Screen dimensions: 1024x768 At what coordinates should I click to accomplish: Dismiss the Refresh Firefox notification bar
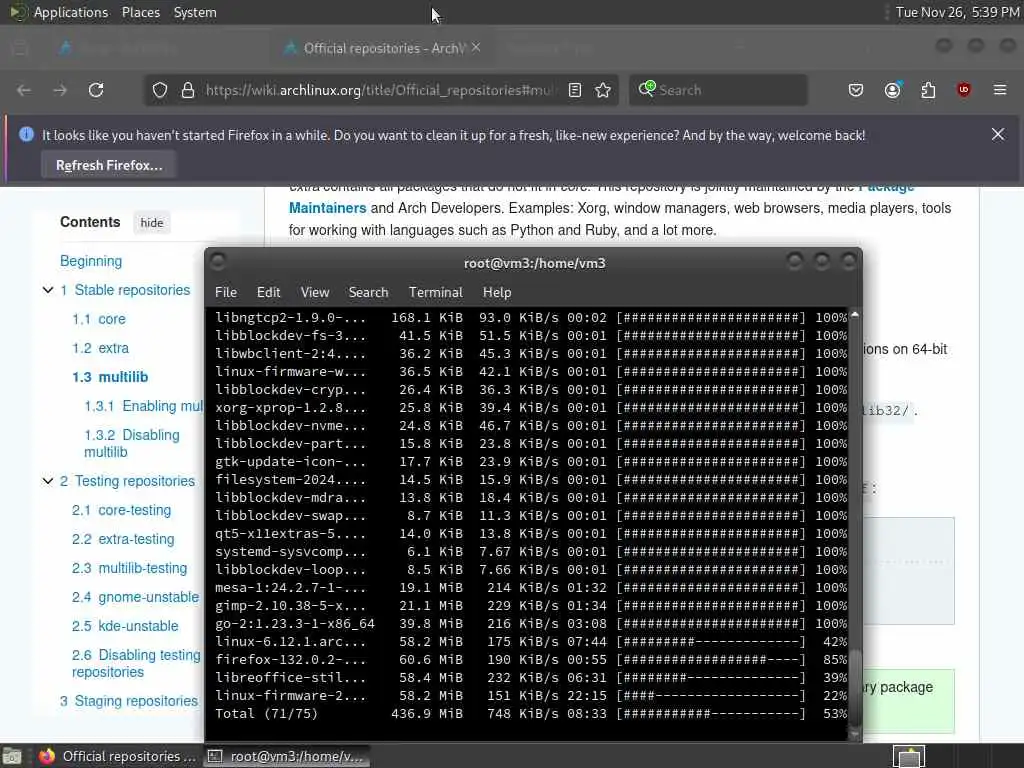[x=998, y=134]
